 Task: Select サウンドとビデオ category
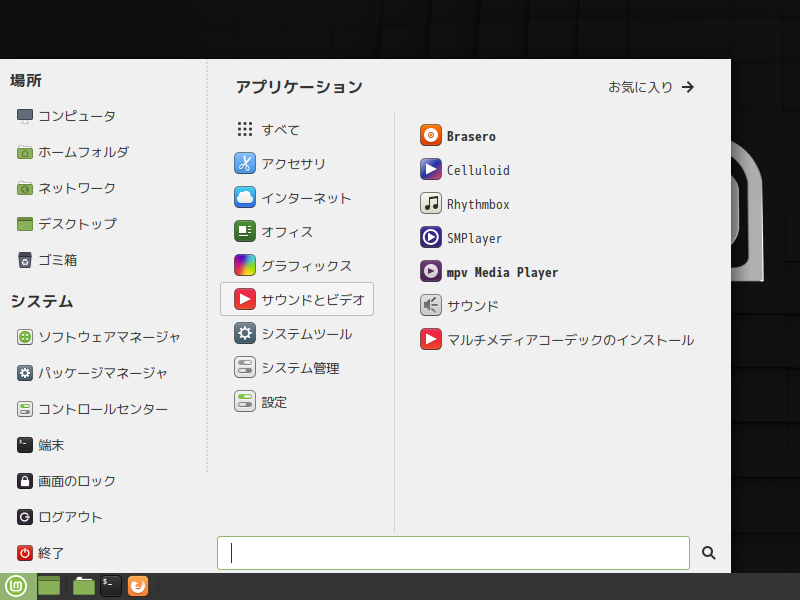(x=297, y=299)
